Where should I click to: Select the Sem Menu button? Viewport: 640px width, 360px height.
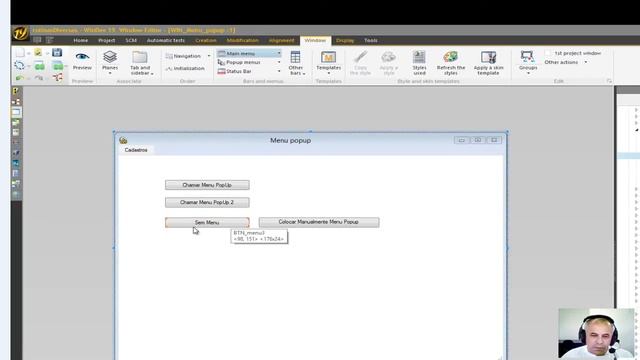tap(207, 222)
